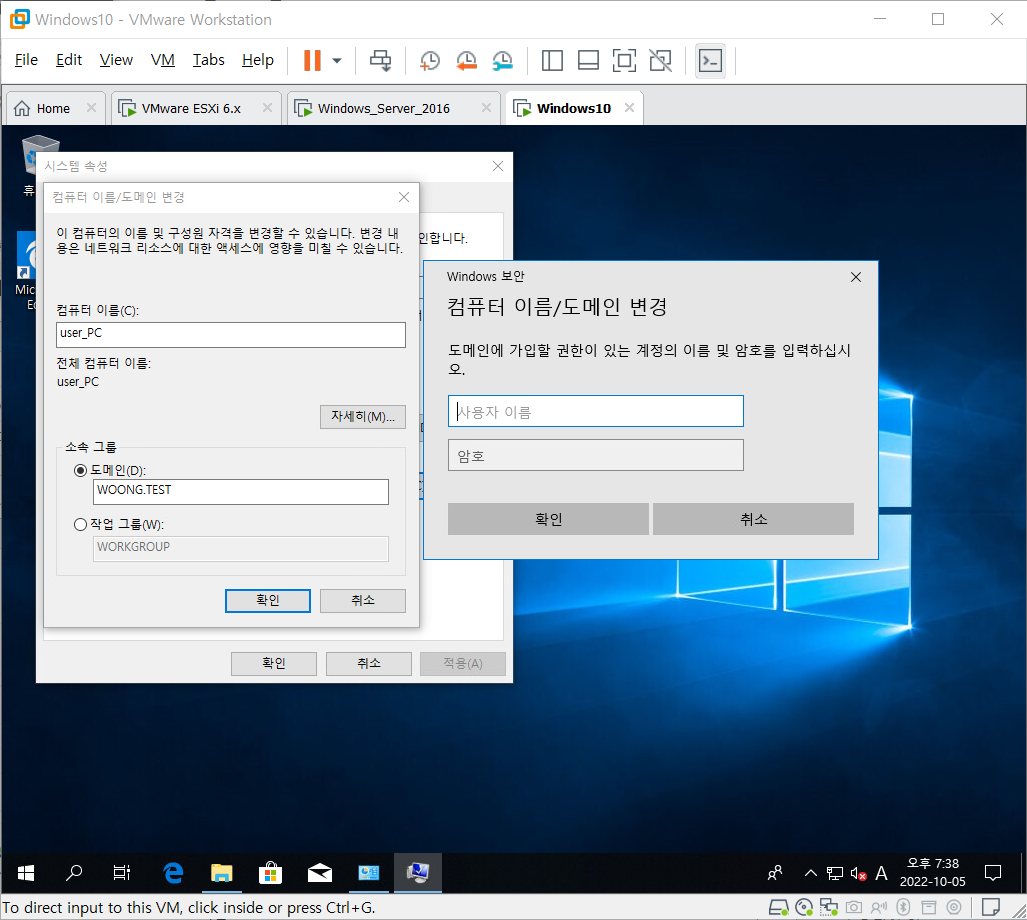Click the domain field containing WOONG.TEST
Screen dimensions: 1027x920
240,492
